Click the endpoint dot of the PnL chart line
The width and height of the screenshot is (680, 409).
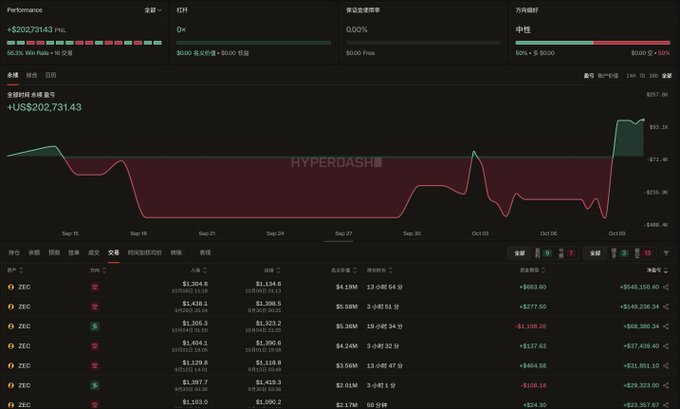coord(643,120)
